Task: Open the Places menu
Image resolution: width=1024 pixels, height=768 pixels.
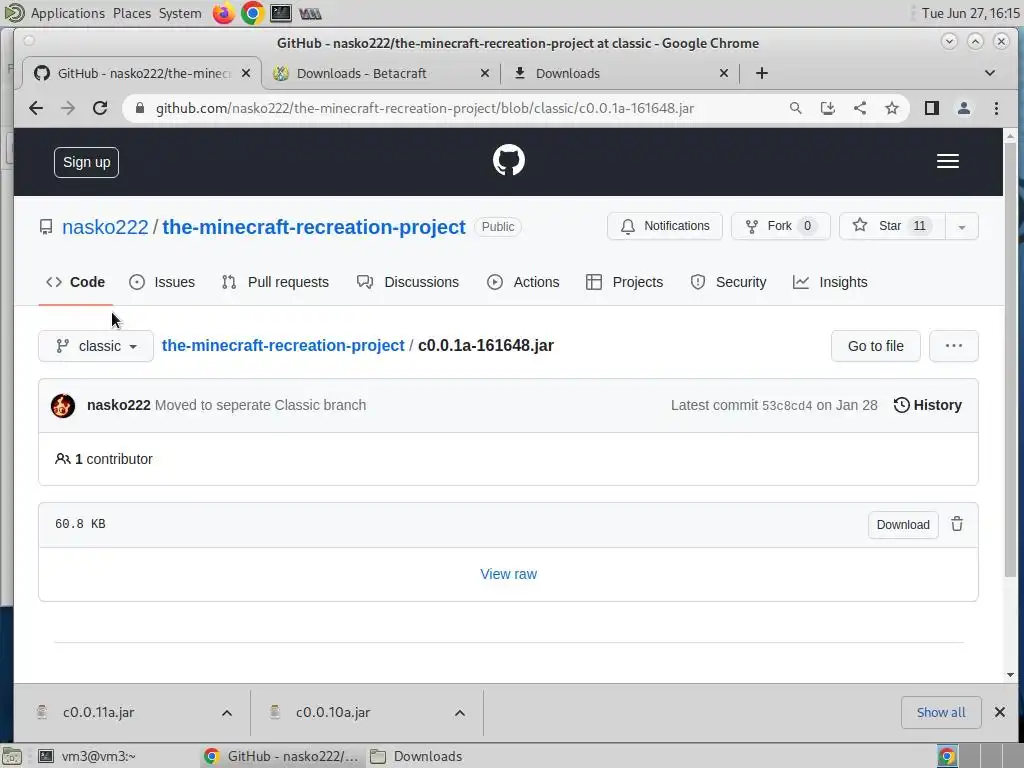Action: [132, 13]
